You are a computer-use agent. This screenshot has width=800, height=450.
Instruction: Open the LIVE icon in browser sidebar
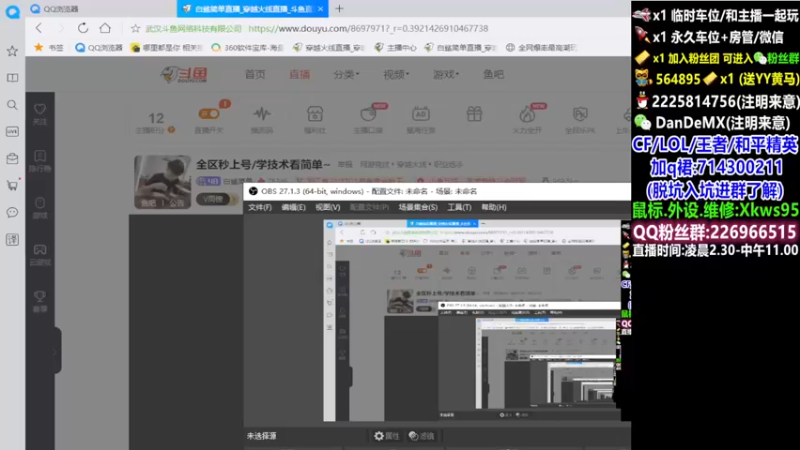12,132
